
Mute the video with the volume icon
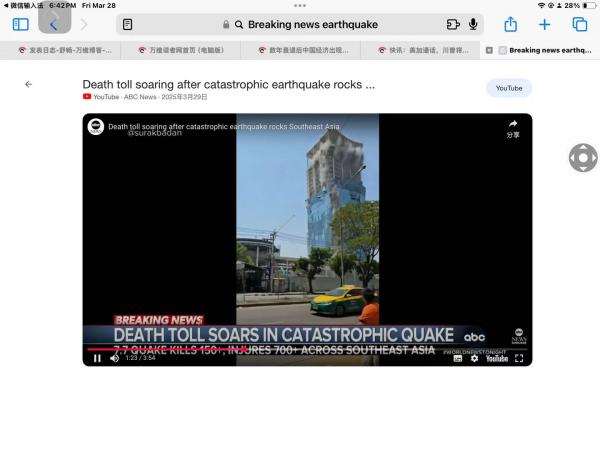tap(114, 358)
